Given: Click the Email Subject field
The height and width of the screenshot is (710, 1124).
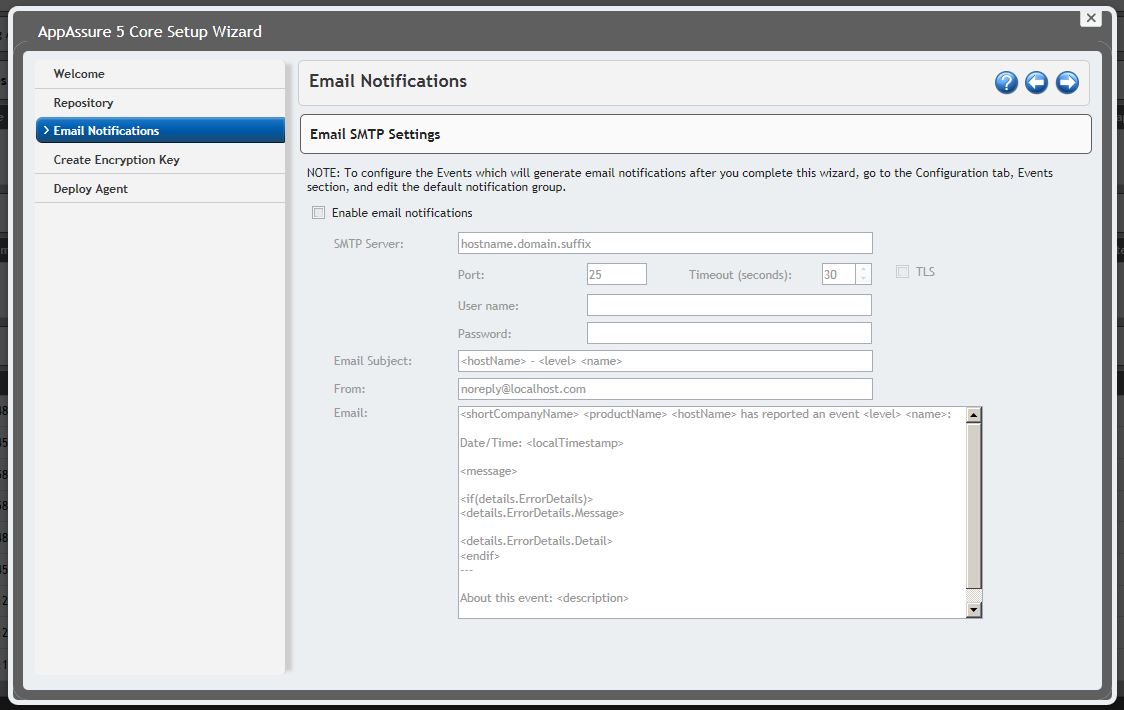Looking at the screenshot, I should coord(665,361).
